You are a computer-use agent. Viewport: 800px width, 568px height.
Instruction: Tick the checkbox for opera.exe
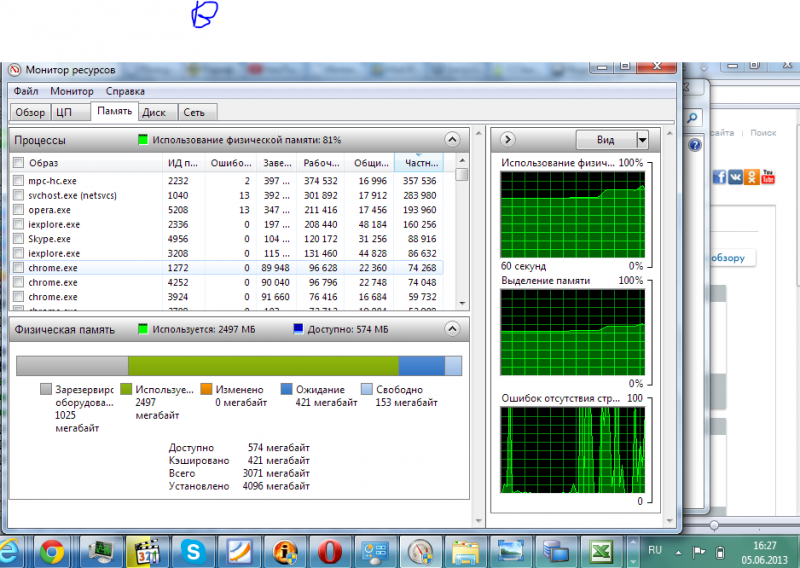tap(18, 209)
